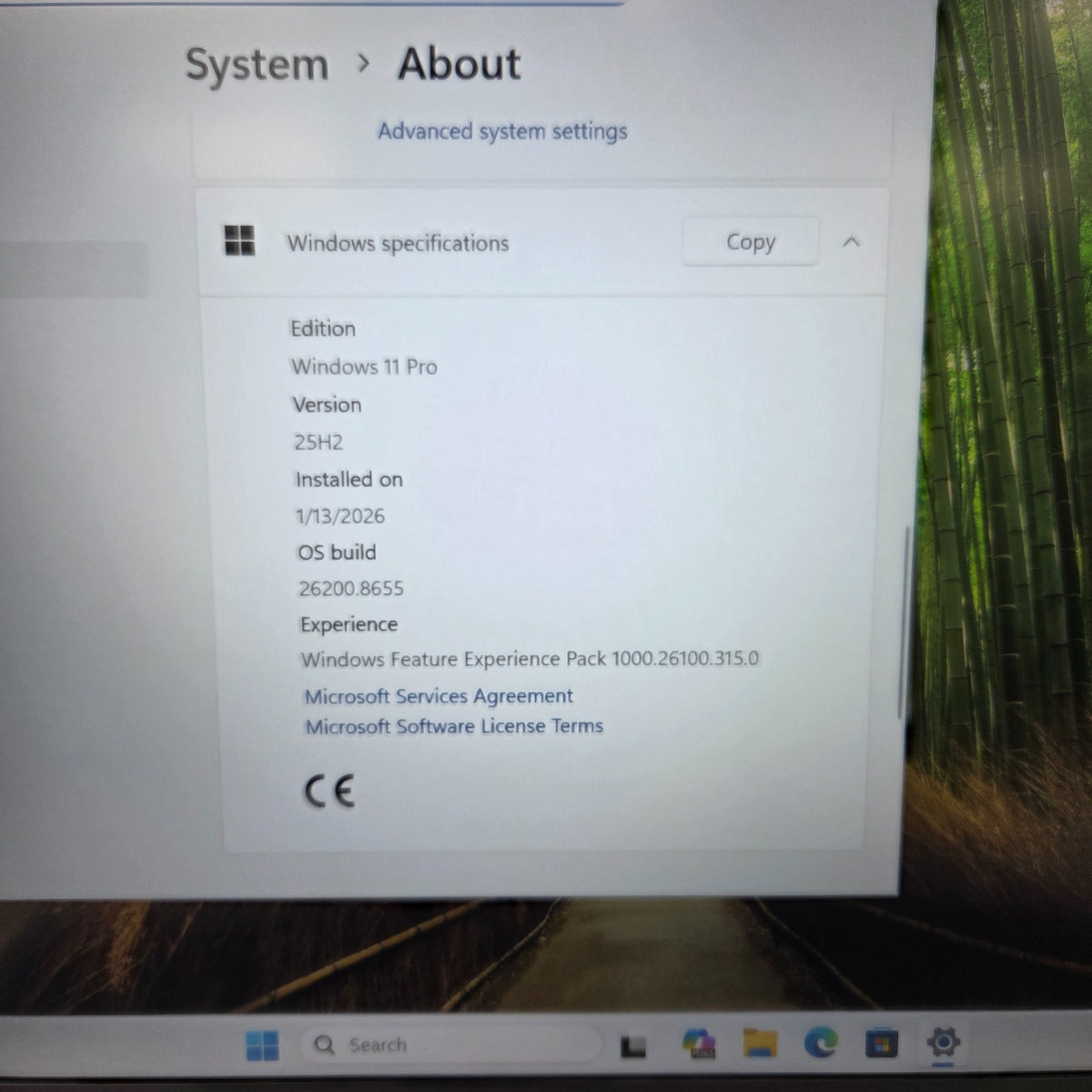Click the Windows specifications header
1092x1092 pixels.
click(x=542, y=242)
